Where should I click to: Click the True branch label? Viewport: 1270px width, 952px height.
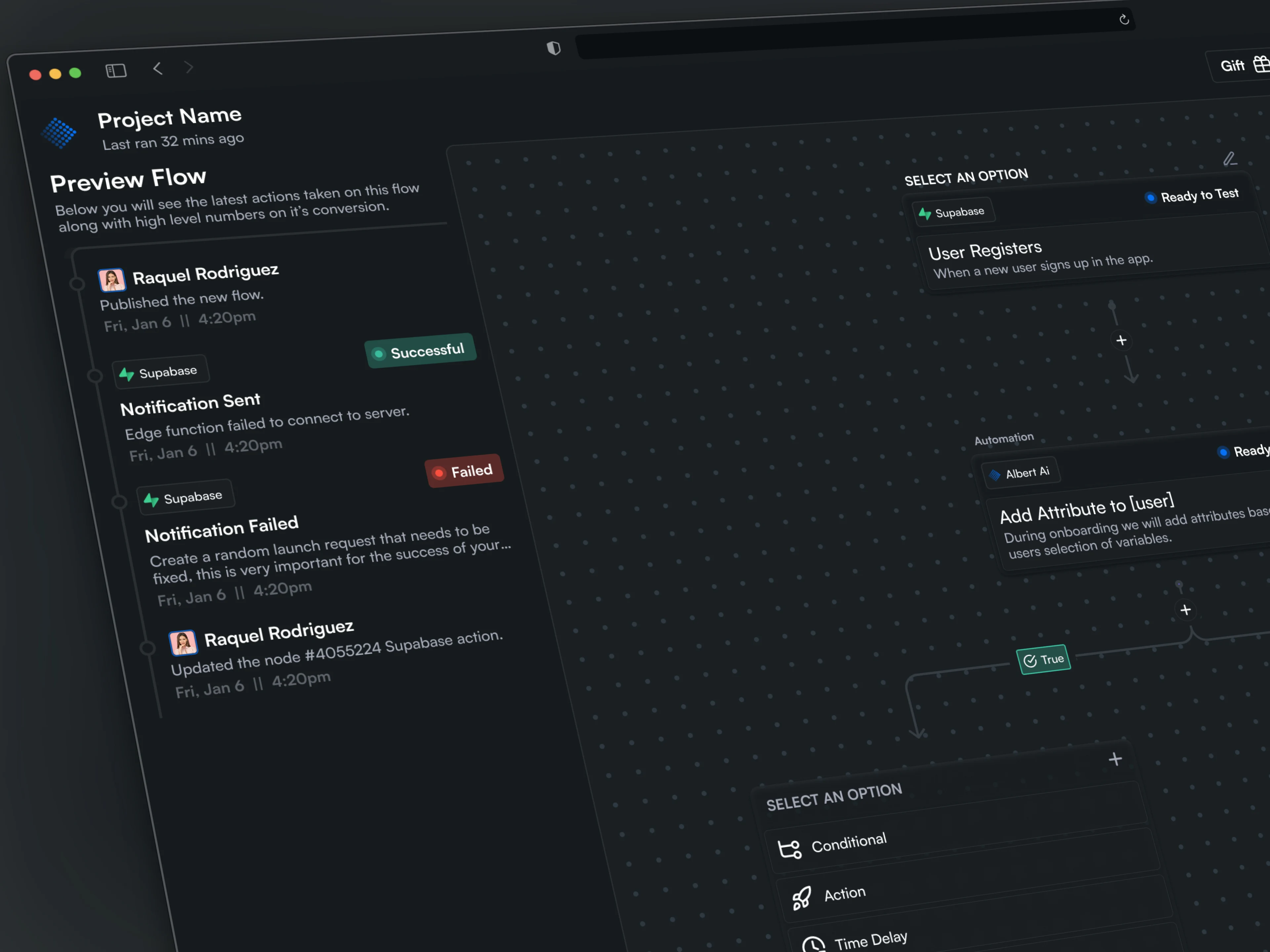pyautogui.click(x=1044, y=659)
